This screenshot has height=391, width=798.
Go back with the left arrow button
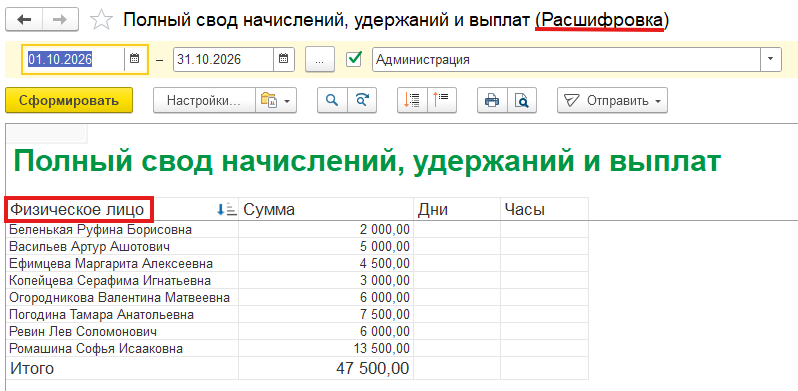[24, 20]
